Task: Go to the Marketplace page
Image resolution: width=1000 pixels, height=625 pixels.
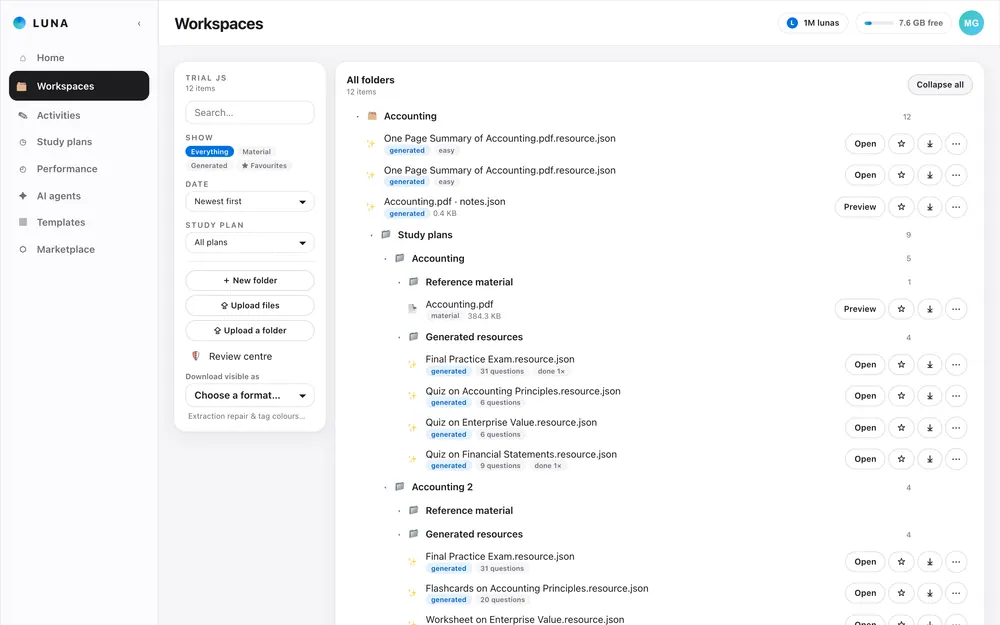Action: click(x=79, y=249)
